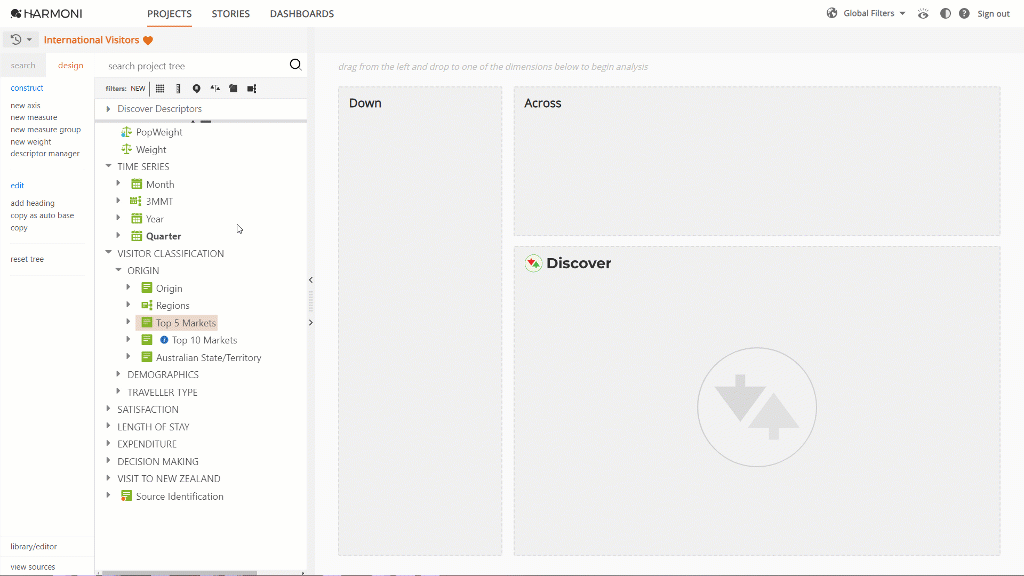The image size is (1024, 576).
Task: Click the Source Identification icon
Action: (127, 496)
